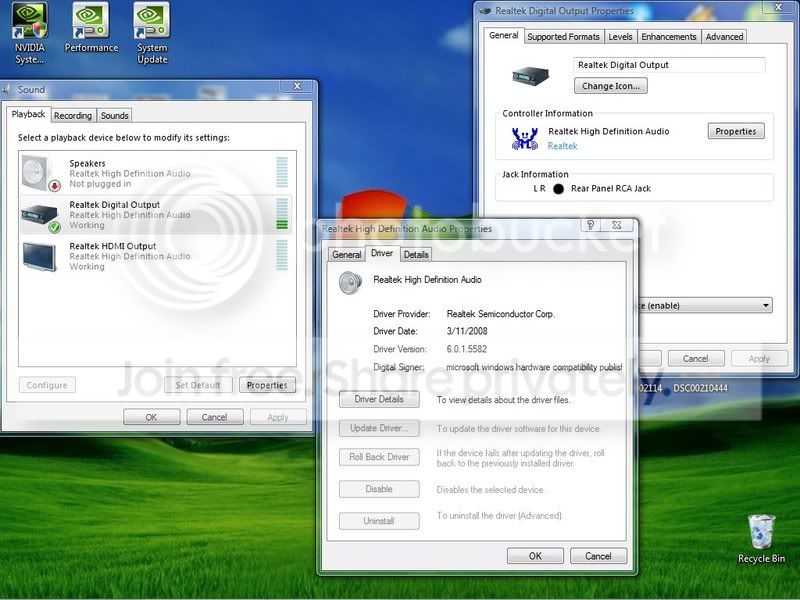Click the Disable device button
The image size is (800, 600).
click(x=379, y=489)
